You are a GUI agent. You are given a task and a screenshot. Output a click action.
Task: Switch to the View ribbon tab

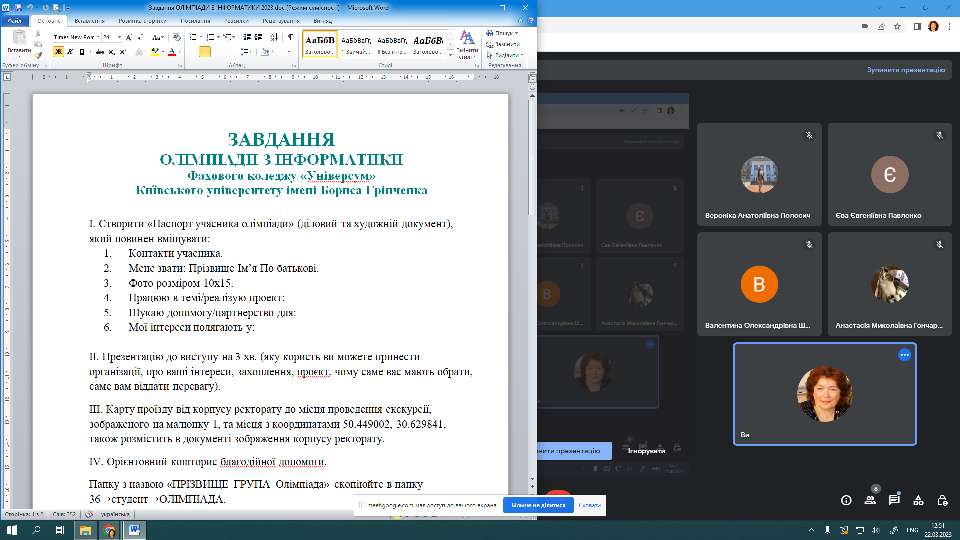pyautogui.click(x=322, y=21)
